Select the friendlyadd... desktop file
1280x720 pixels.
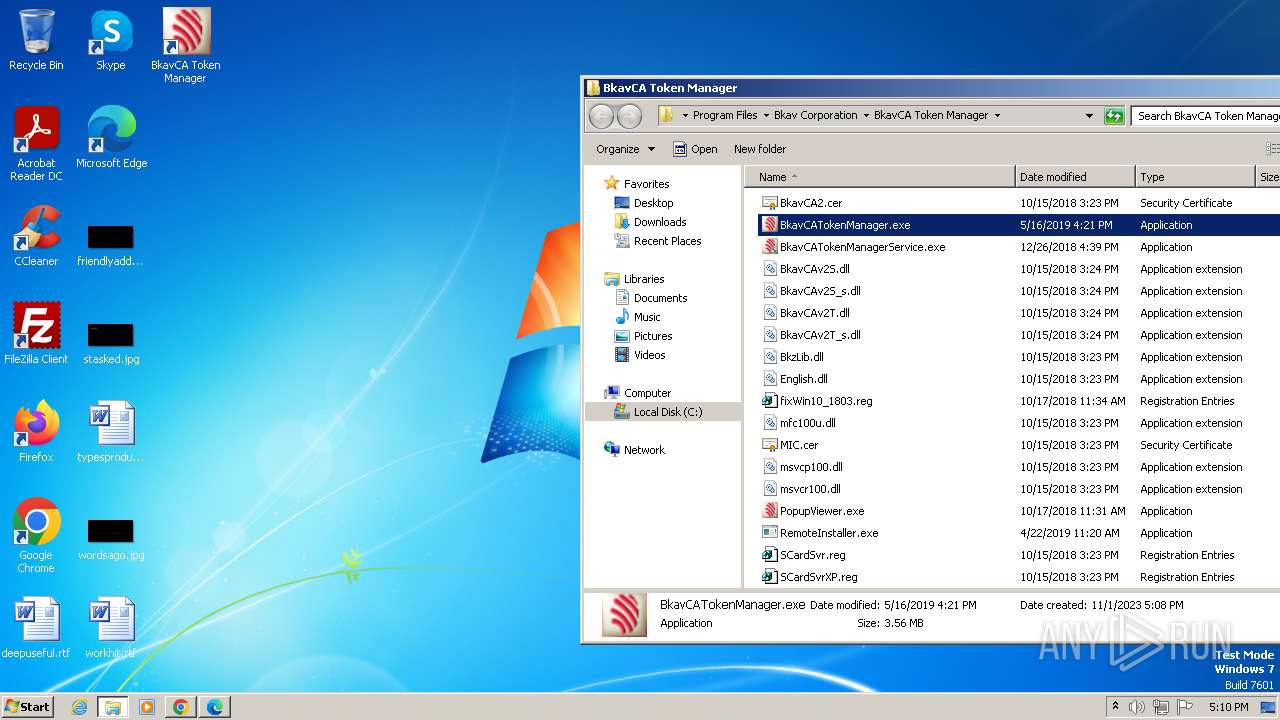(x=111, y=246)
